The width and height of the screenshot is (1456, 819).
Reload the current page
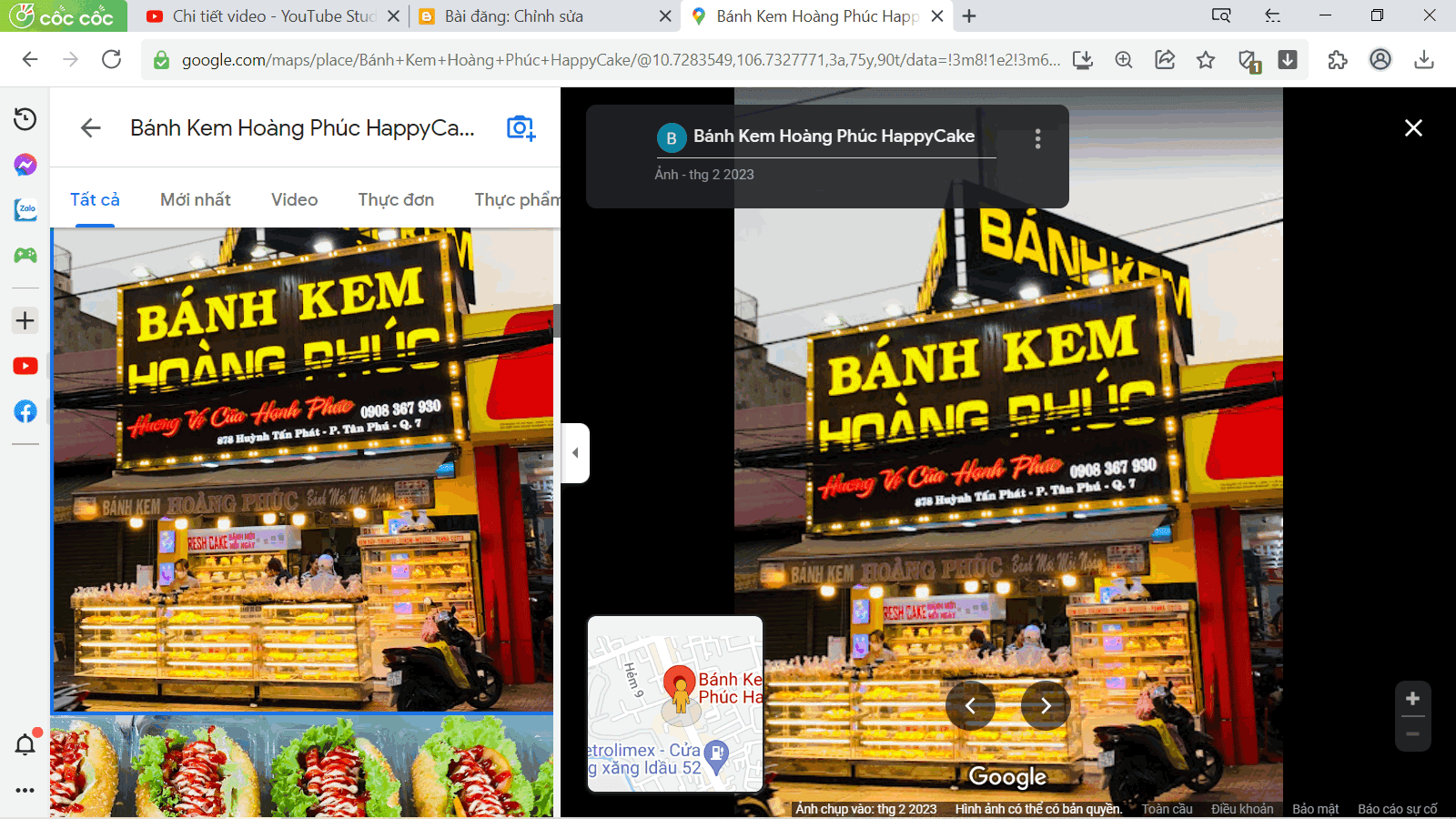coord(112,60)
